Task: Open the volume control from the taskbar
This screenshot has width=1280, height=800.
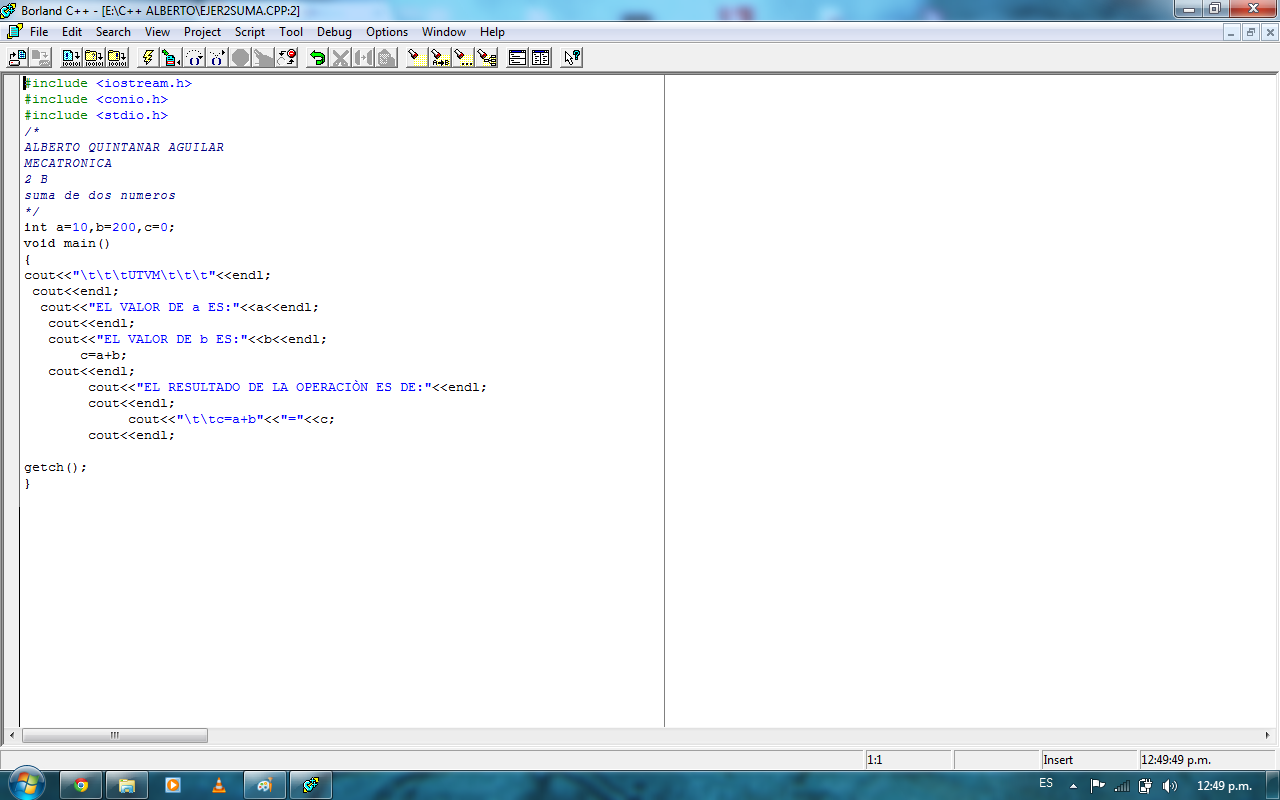Action: [1171, 785]
